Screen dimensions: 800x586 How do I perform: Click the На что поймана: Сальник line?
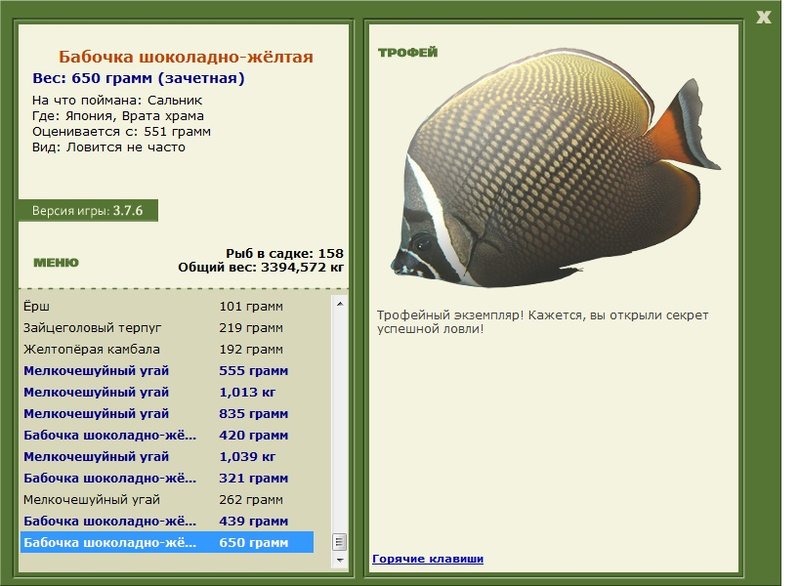(117, 100)
